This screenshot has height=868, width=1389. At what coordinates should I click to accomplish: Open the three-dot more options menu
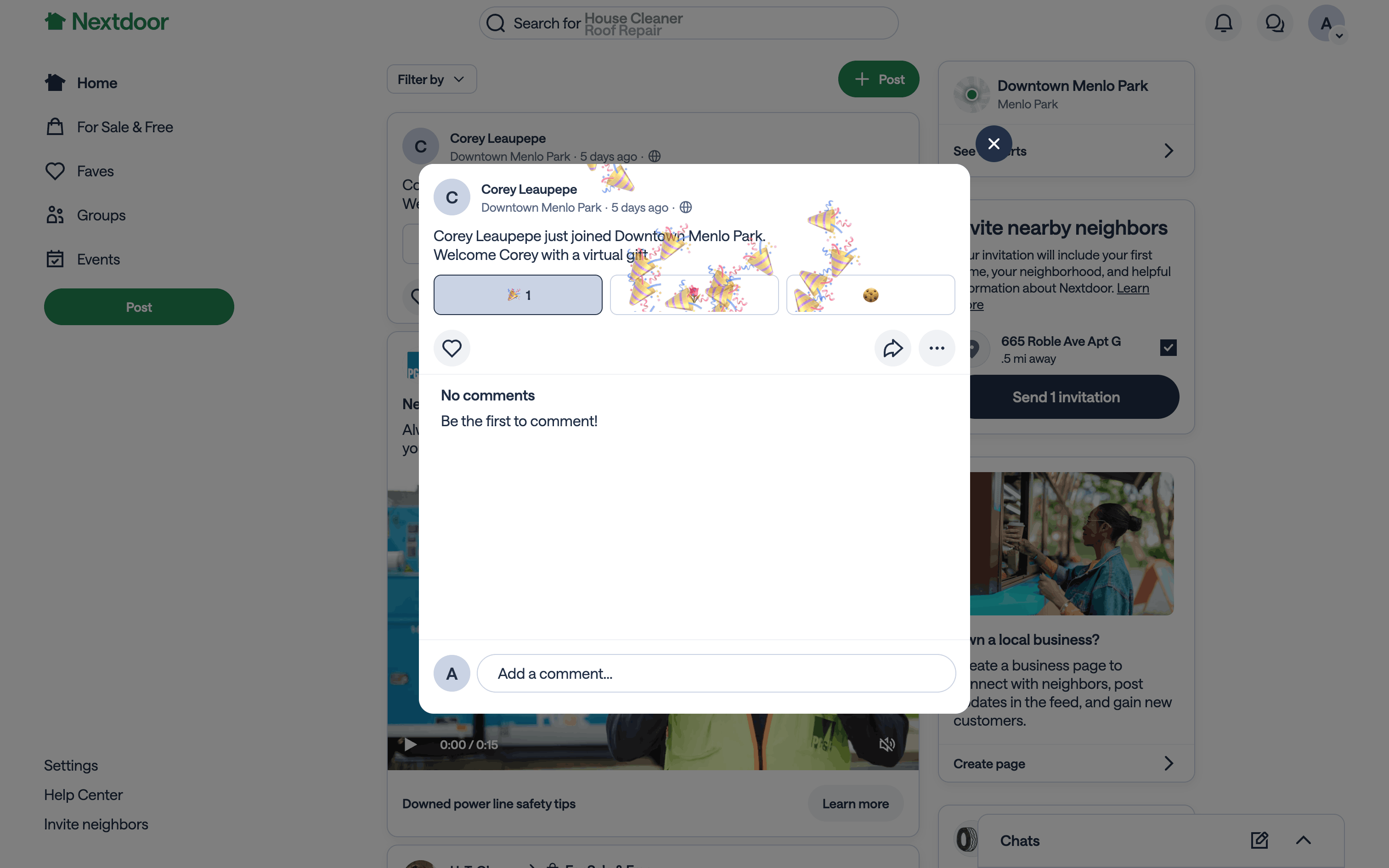pos(937,348)
